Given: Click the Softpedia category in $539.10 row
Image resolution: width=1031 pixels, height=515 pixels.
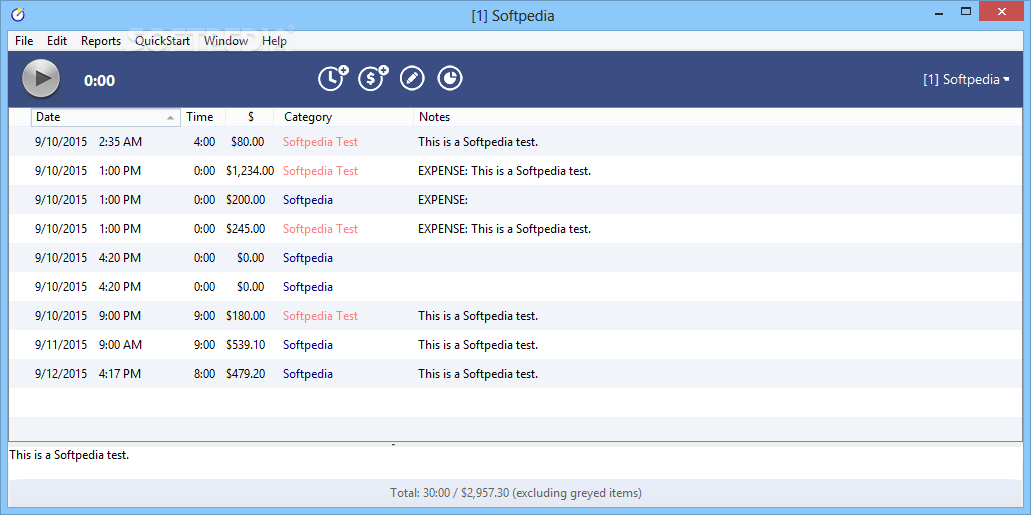Looking at the screenshot, I should click(x=308, y=345).
